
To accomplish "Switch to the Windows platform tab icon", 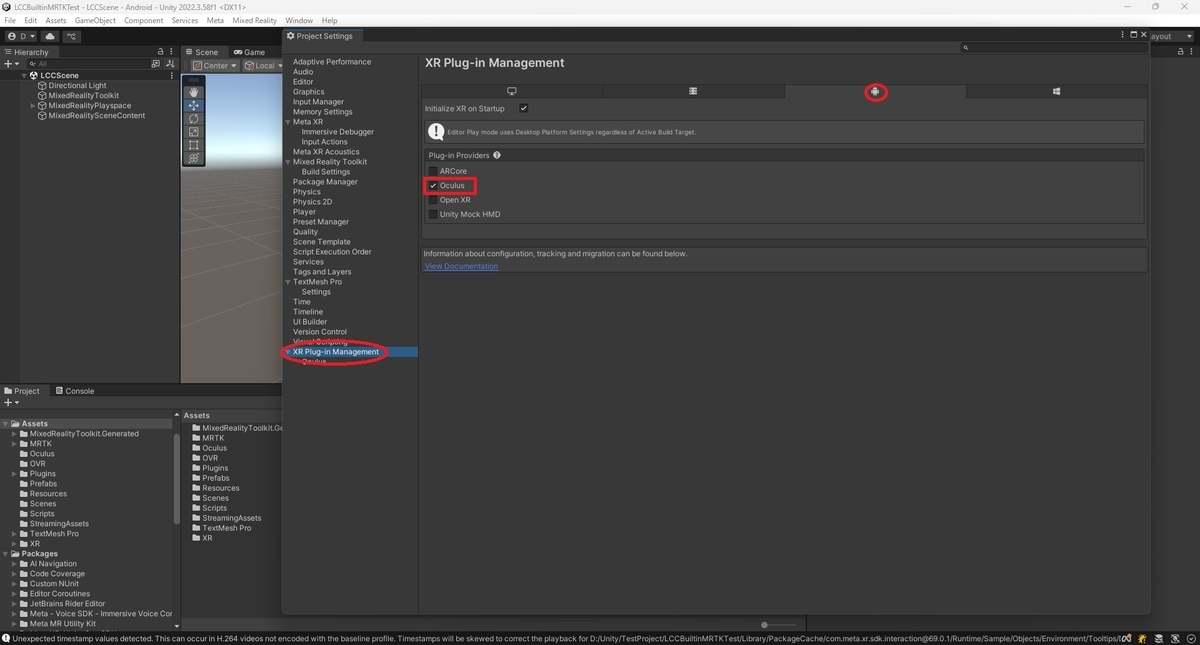I will click(x=1056, y=91).
